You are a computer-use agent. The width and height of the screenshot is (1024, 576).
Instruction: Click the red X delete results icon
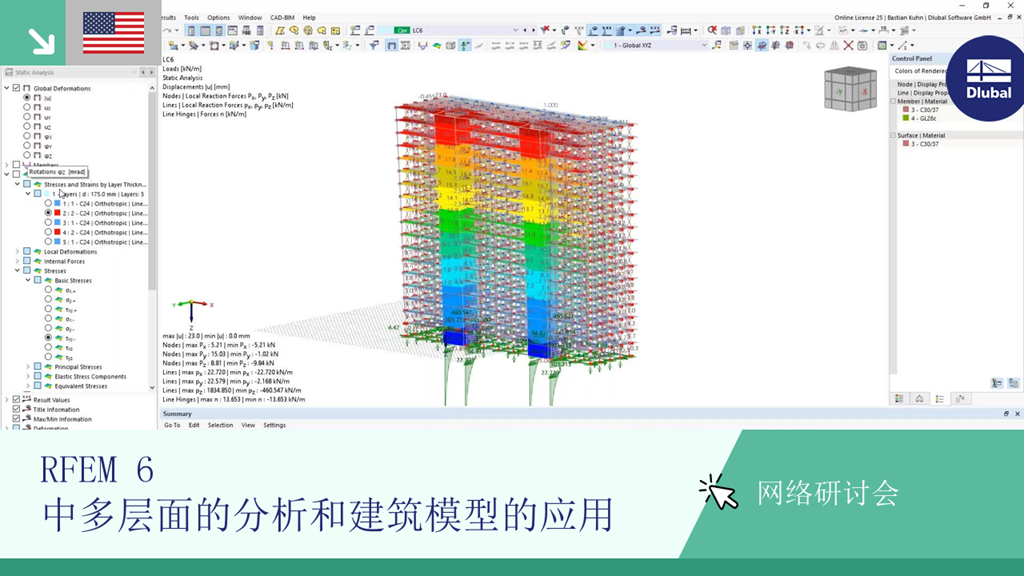[x=848, y=45]
